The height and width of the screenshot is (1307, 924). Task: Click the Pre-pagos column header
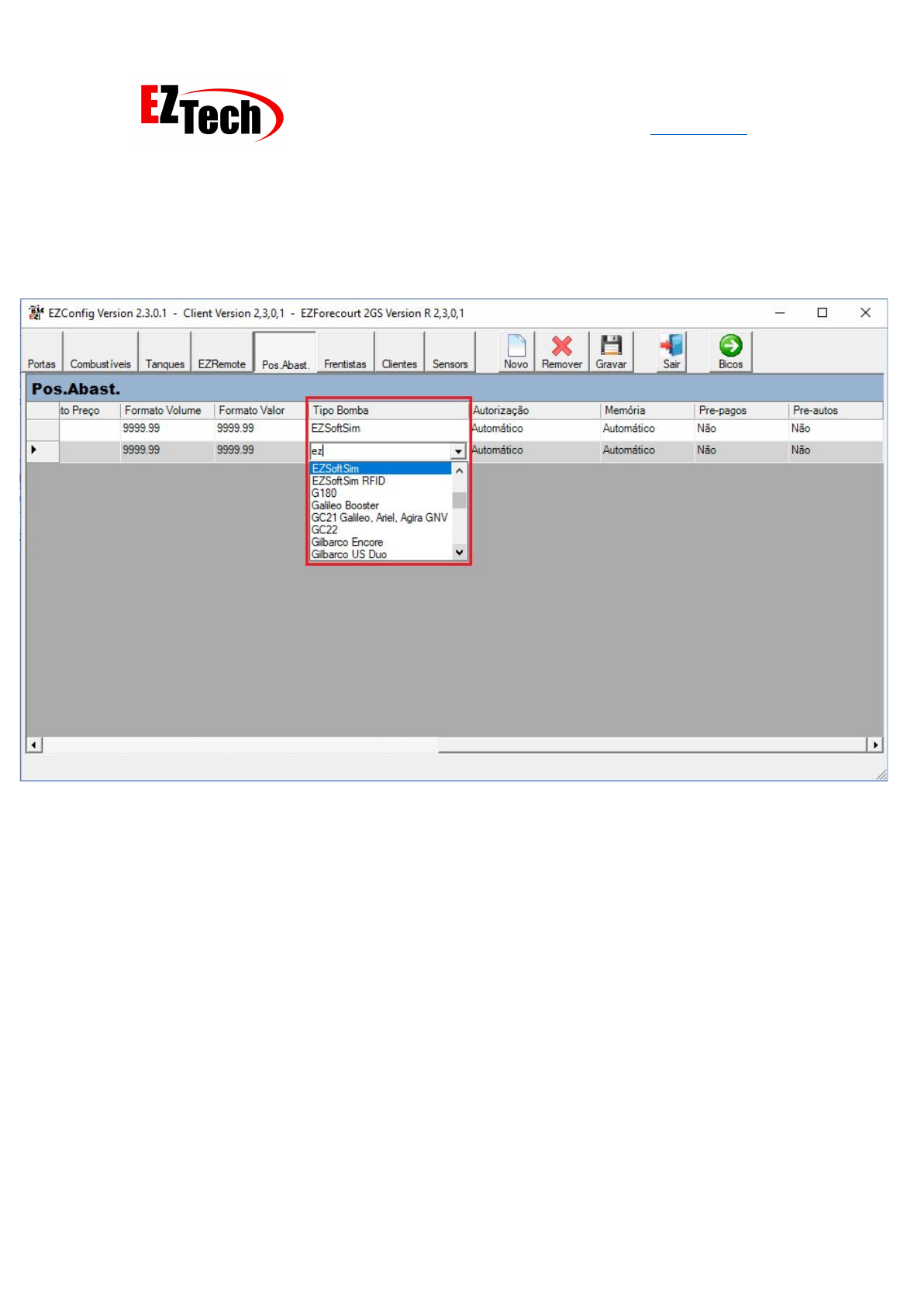(741, 411)
